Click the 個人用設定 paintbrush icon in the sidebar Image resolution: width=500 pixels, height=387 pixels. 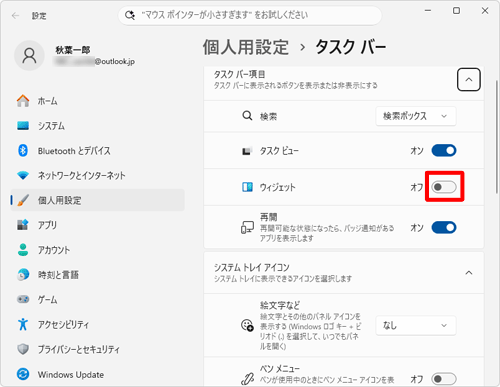[23, 200]
